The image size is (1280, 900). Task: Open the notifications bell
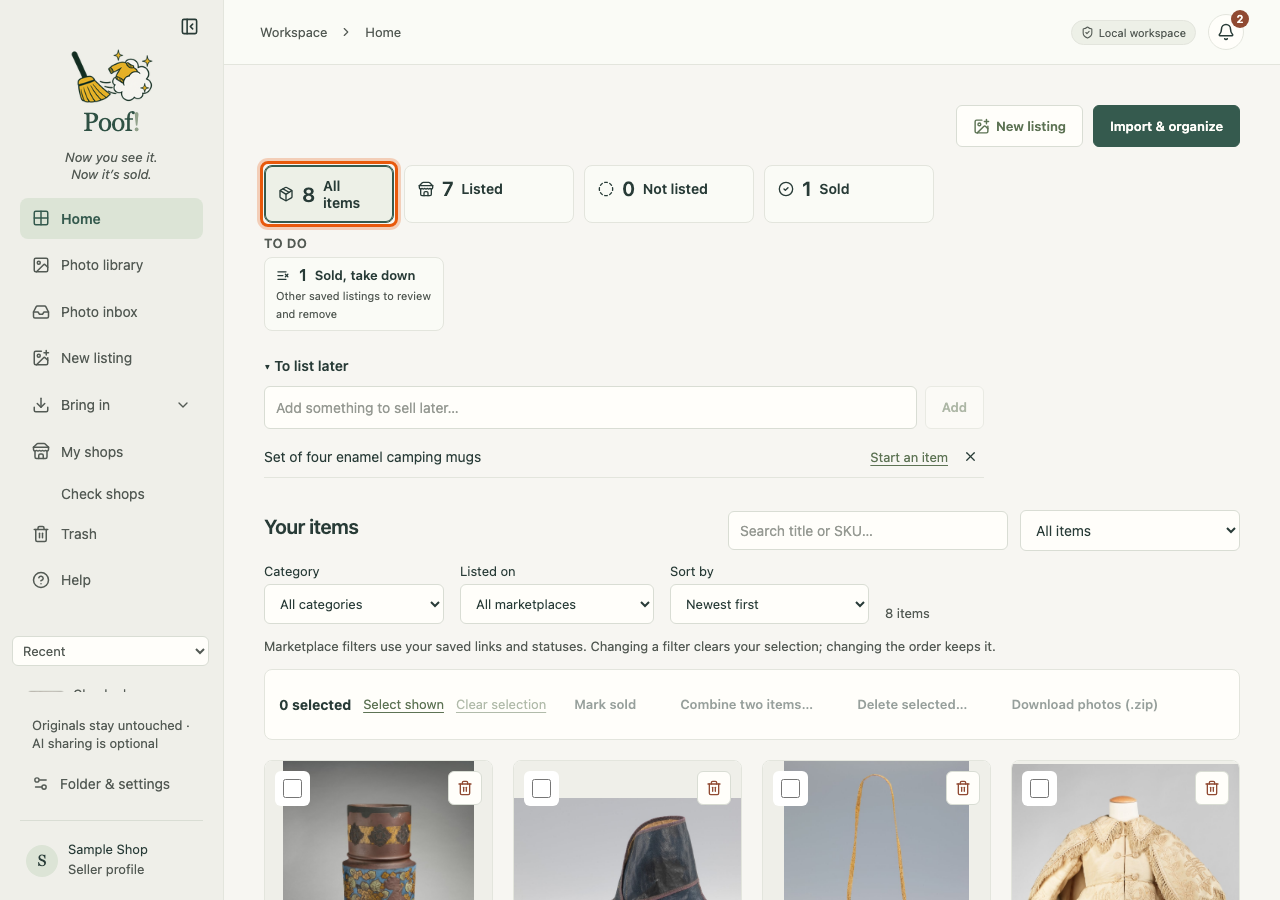(1226, 32)
